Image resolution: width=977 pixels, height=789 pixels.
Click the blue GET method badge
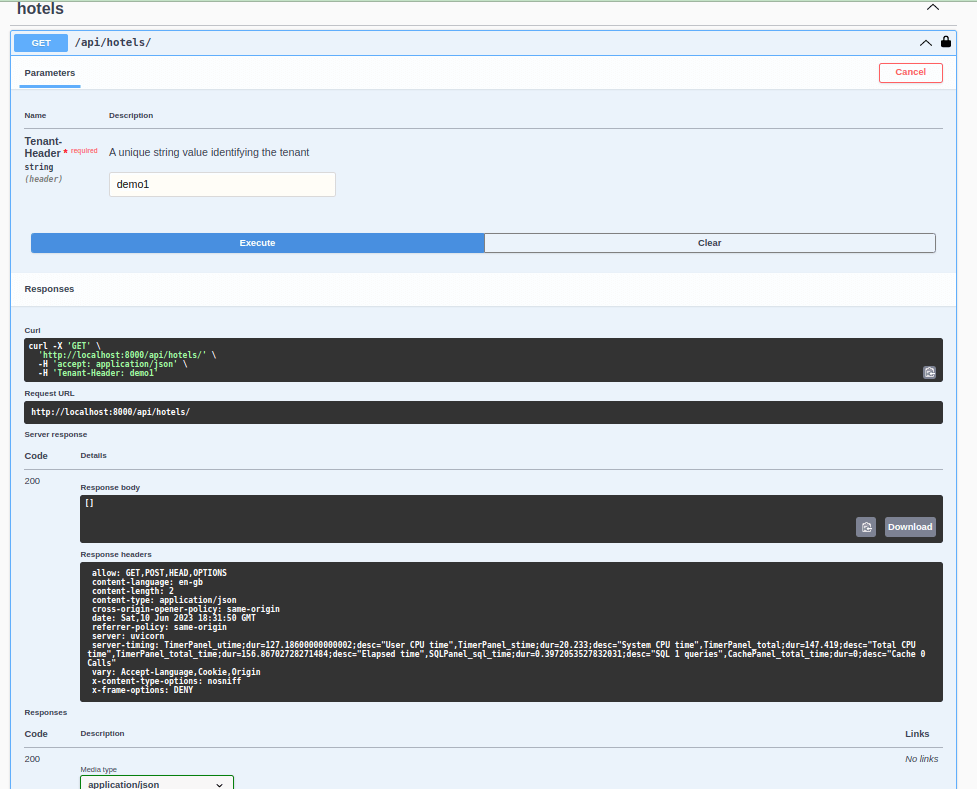pos(40,42)
